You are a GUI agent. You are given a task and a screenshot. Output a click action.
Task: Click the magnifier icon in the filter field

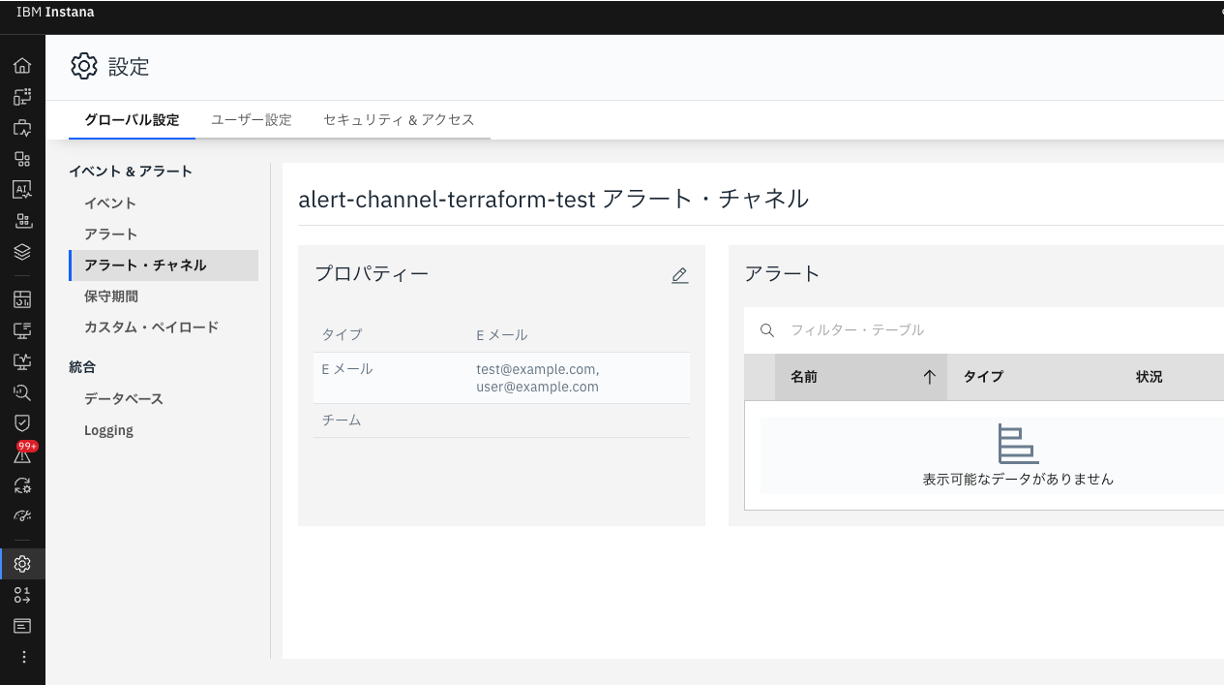pos(767,330)
